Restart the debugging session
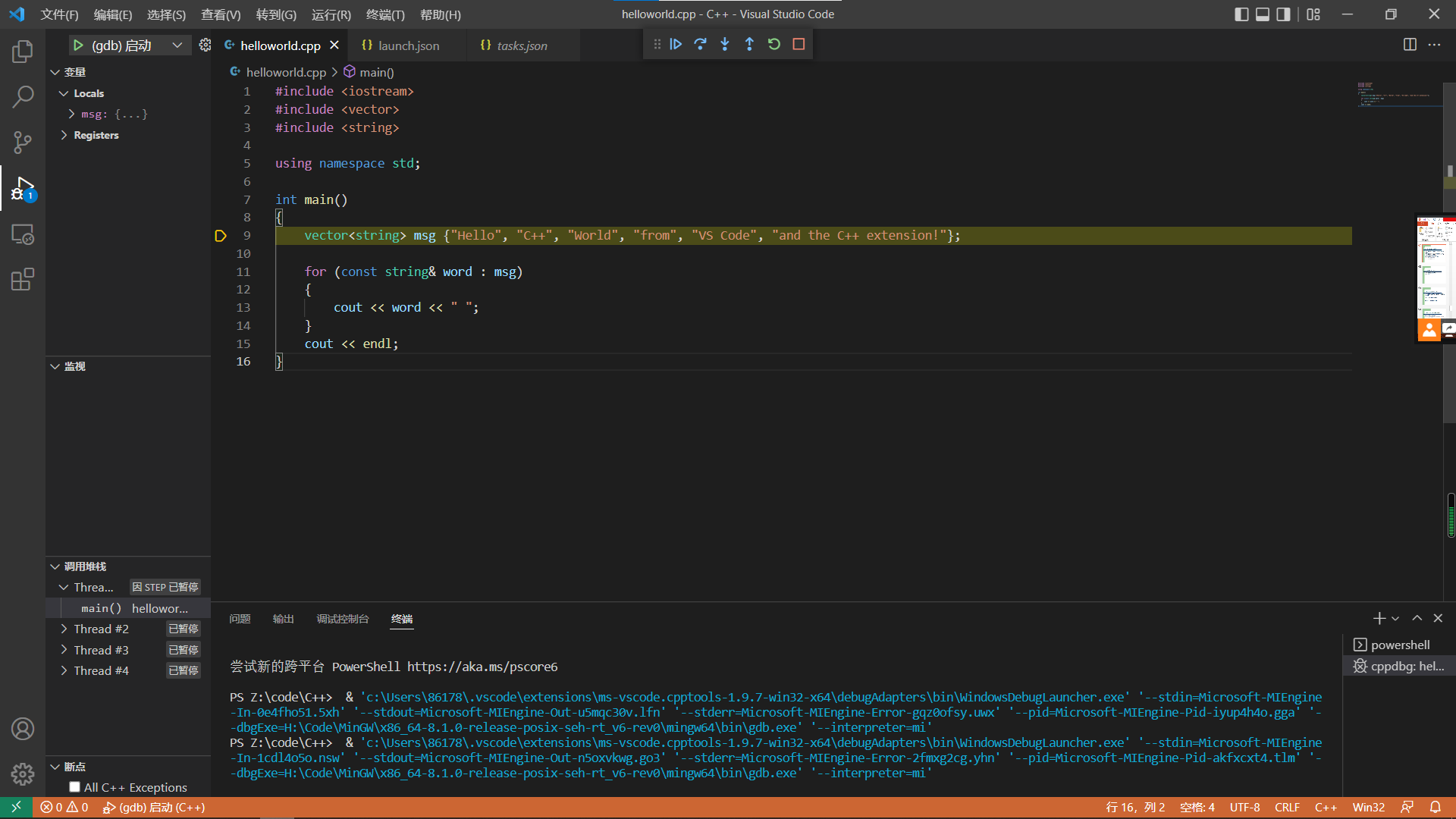This screenshot has height=819, width=1456. [x=773, y=45]
